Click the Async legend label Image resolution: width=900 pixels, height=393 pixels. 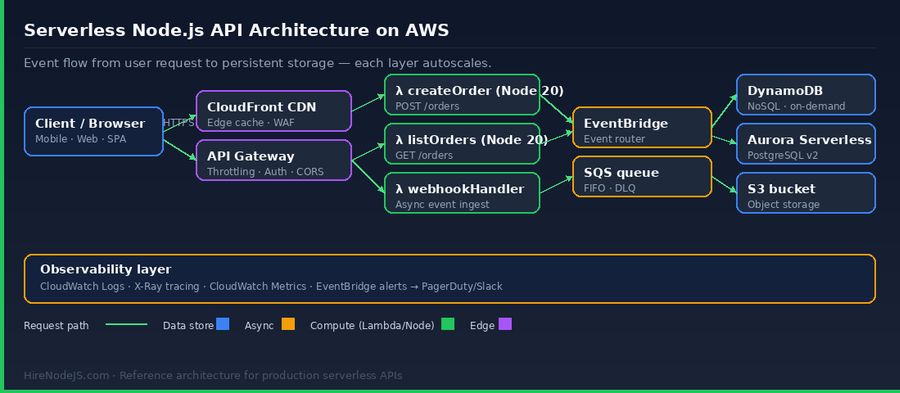(x=259, y=325)
